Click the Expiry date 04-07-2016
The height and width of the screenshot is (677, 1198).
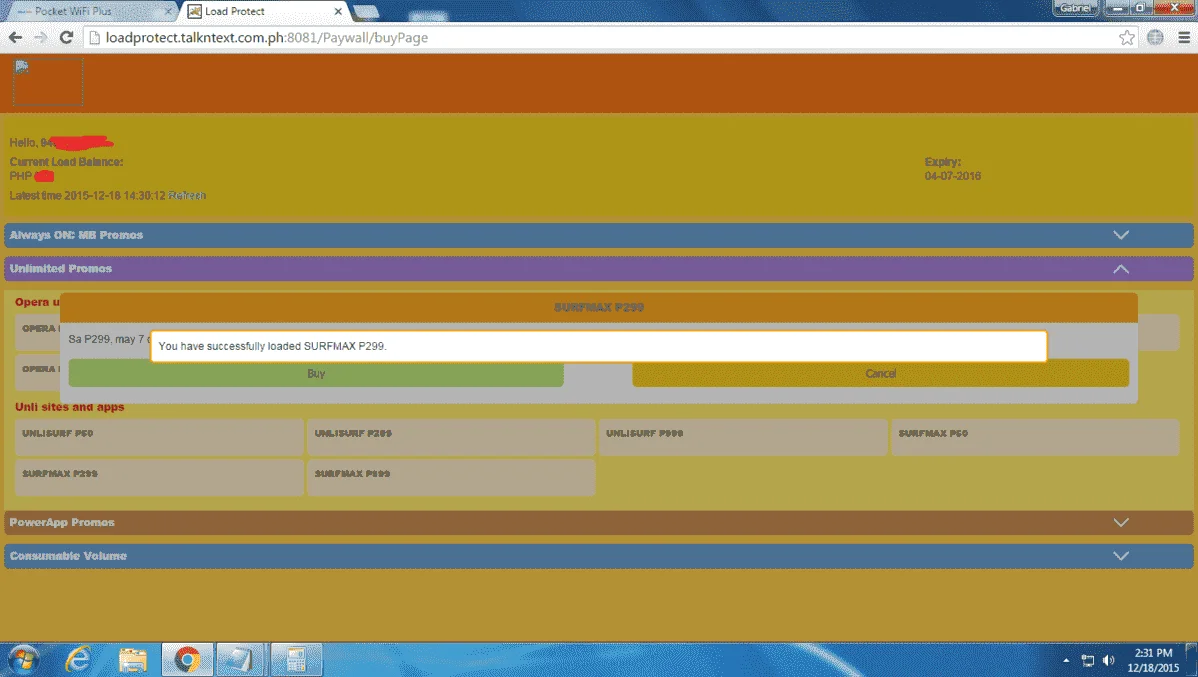pyautogui.click(x=953, y=176)
